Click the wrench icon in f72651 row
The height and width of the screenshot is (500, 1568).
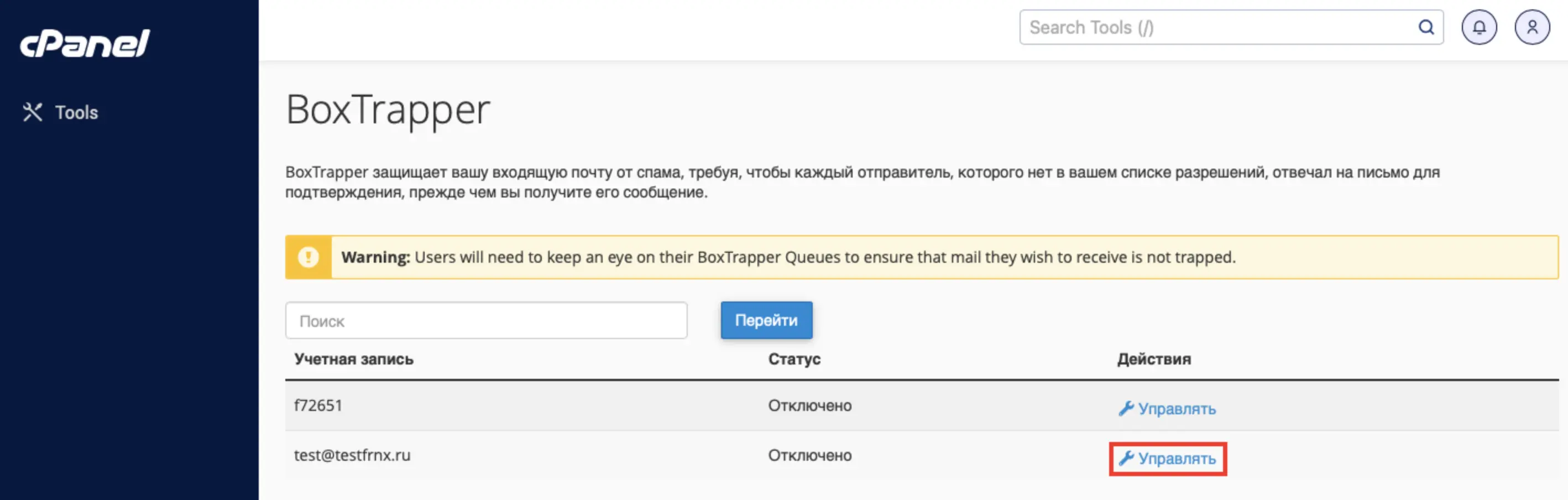coord(1126,409)
